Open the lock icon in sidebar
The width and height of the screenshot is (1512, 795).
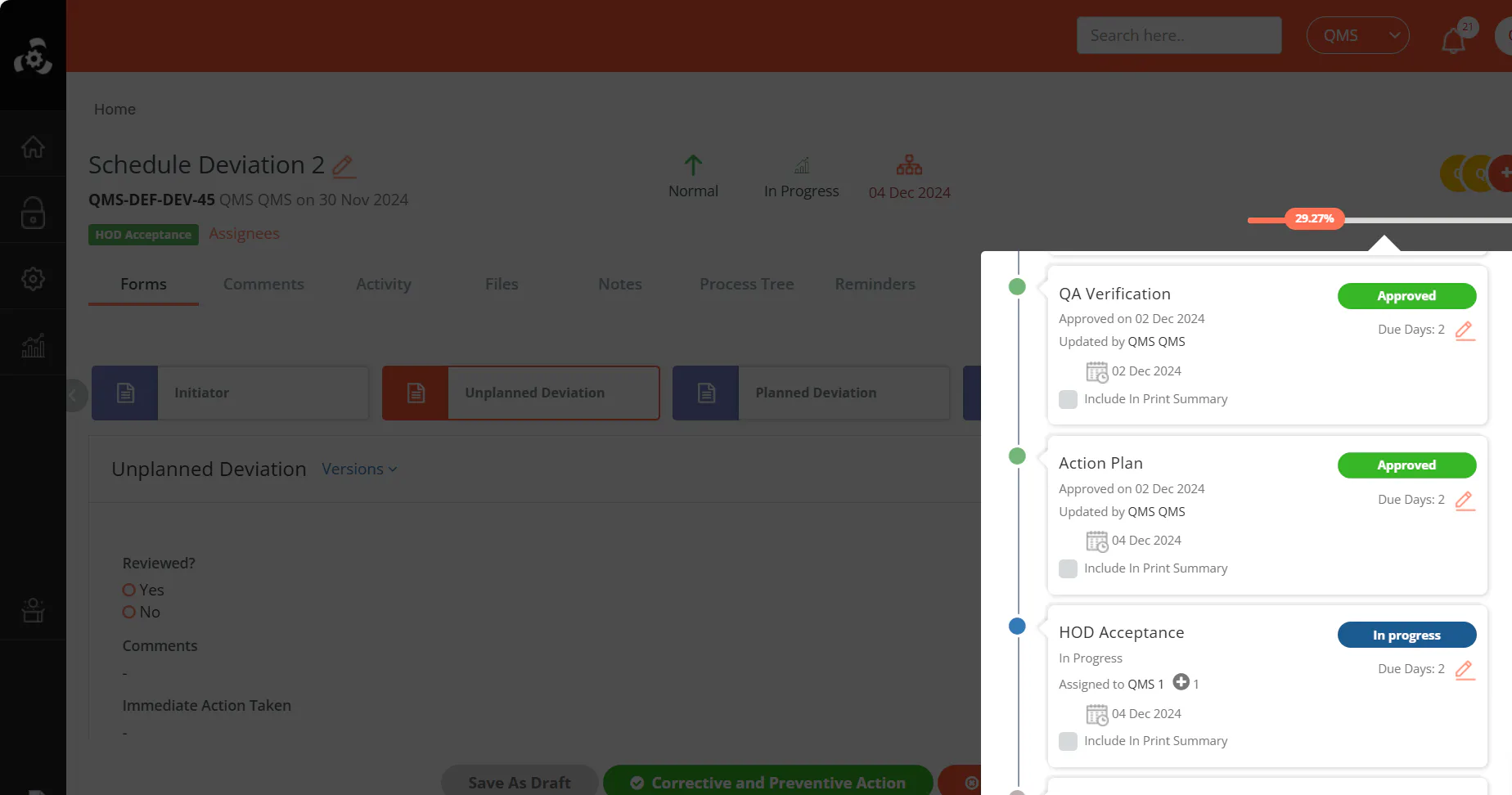33,213
